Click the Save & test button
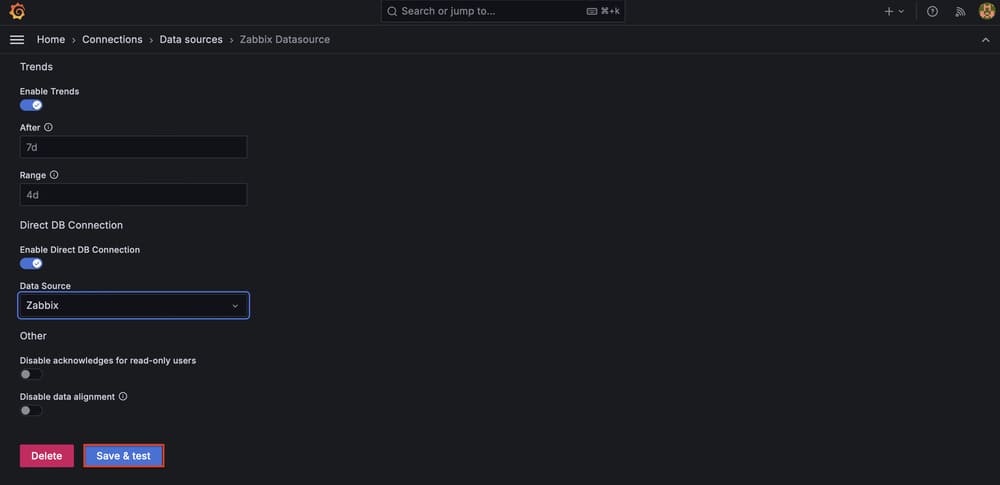The height and width of the screenshot is (485, 1000). tap(124, 456)
